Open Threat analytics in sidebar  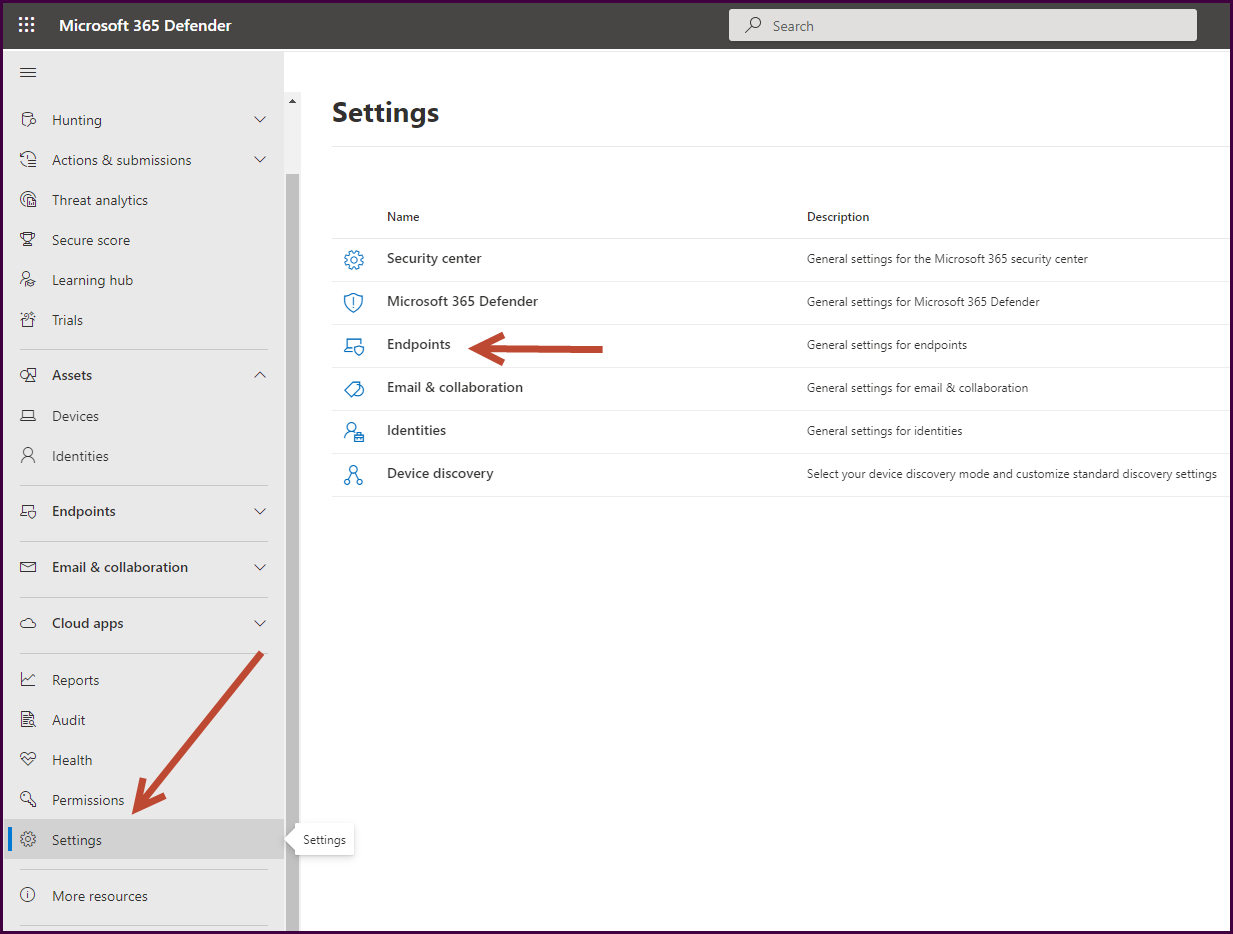coord(99,200)
